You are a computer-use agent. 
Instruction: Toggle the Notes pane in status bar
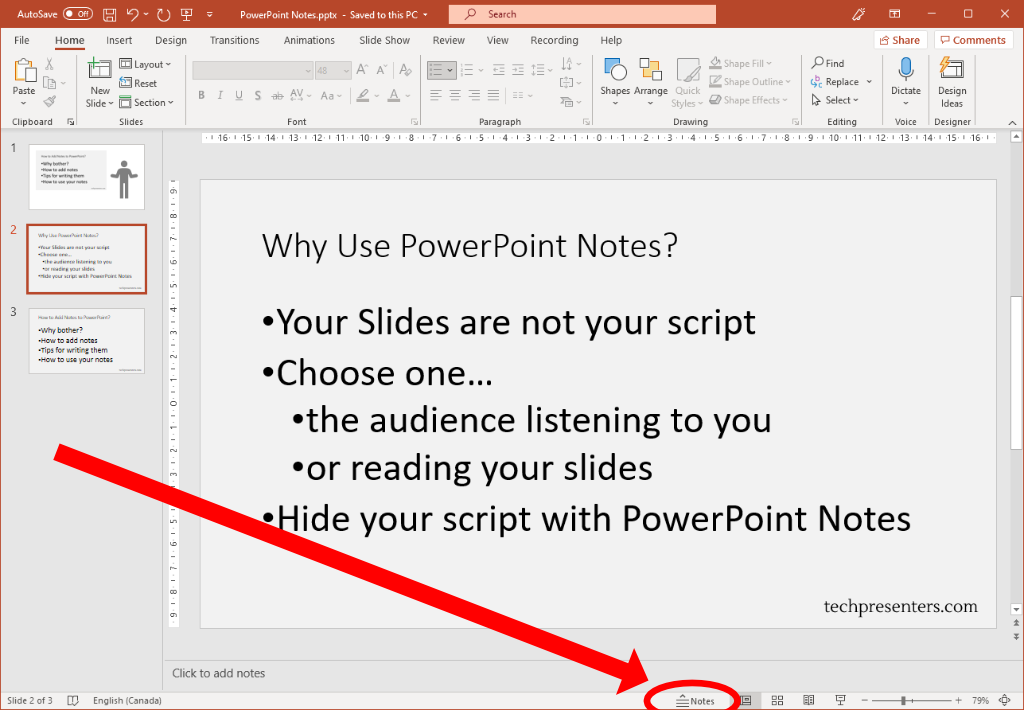(696, 700)
